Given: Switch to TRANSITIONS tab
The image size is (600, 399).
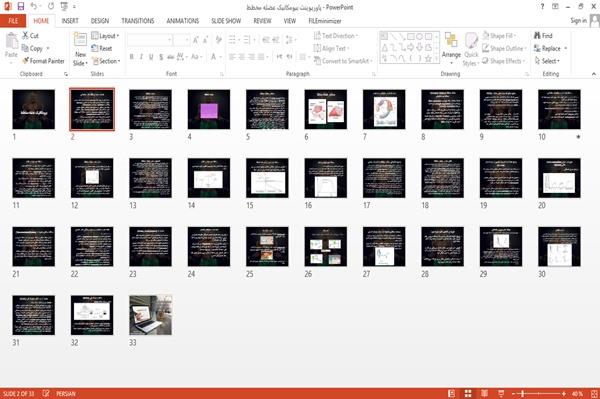Looking at the screenshot, I should [138, 21].
